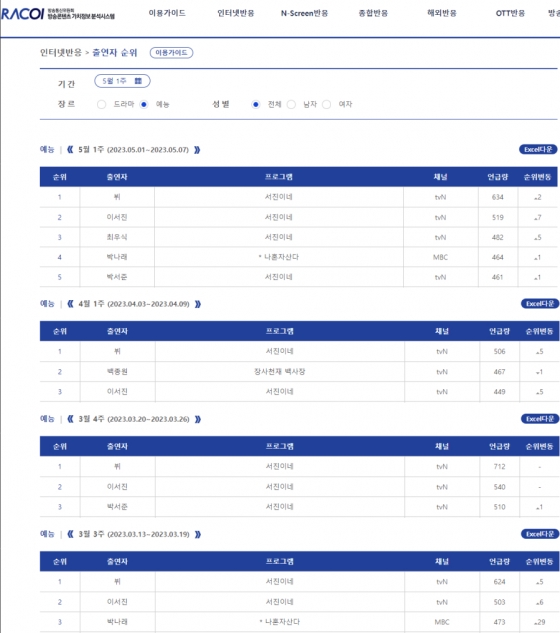
Task: Open the 인터넷반응 navigation menu
Action: tap(236, 13)
